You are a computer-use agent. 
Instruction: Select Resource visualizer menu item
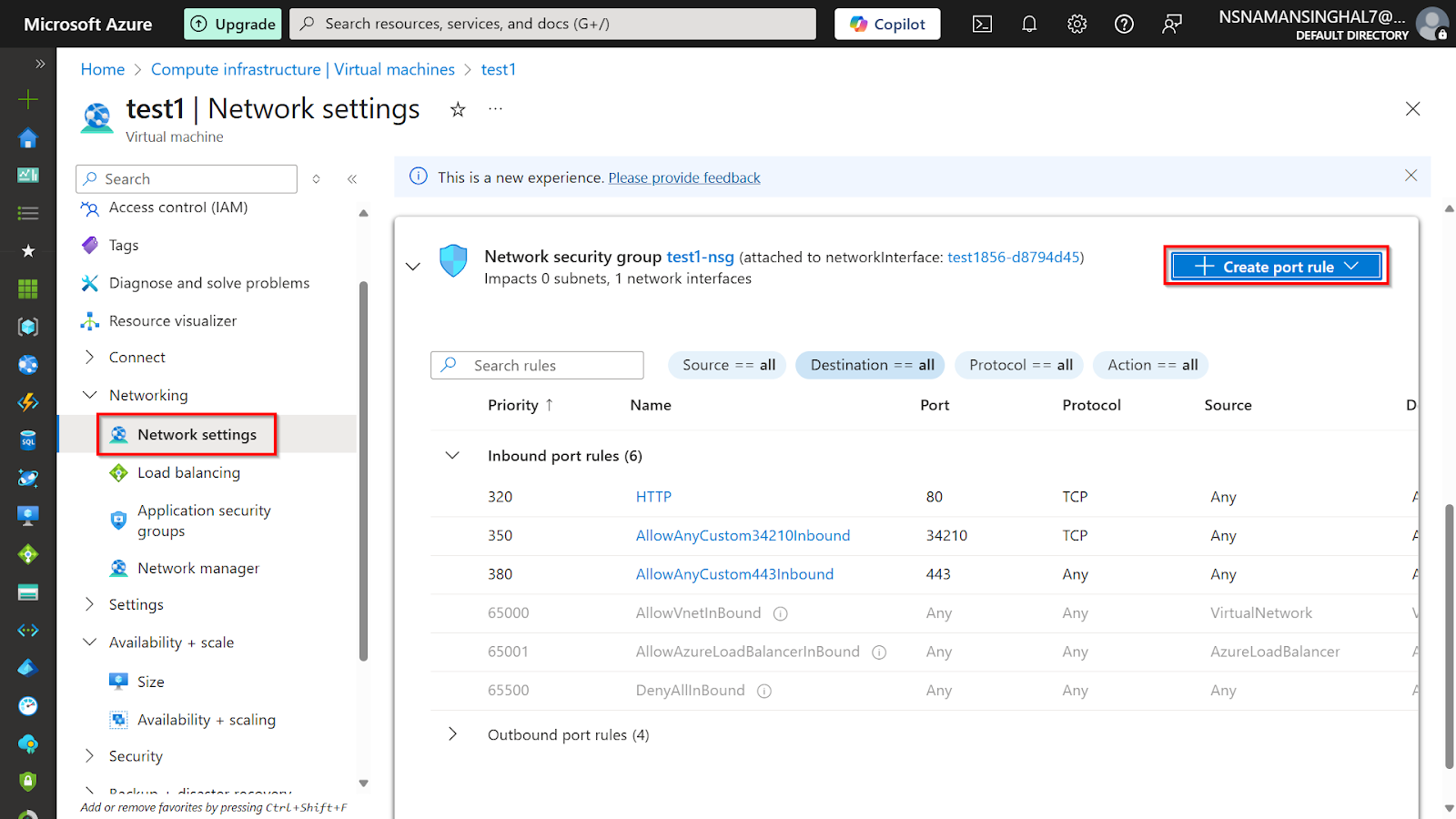click(172, 321)
